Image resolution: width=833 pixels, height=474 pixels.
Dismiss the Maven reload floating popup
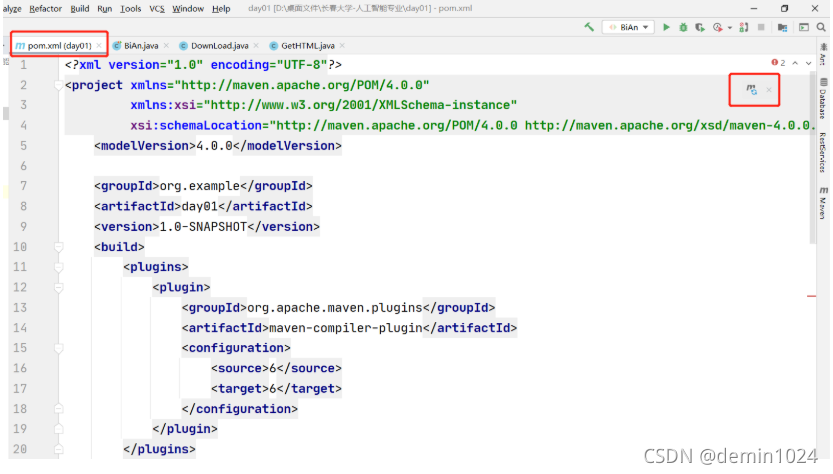tap(769, 90)
